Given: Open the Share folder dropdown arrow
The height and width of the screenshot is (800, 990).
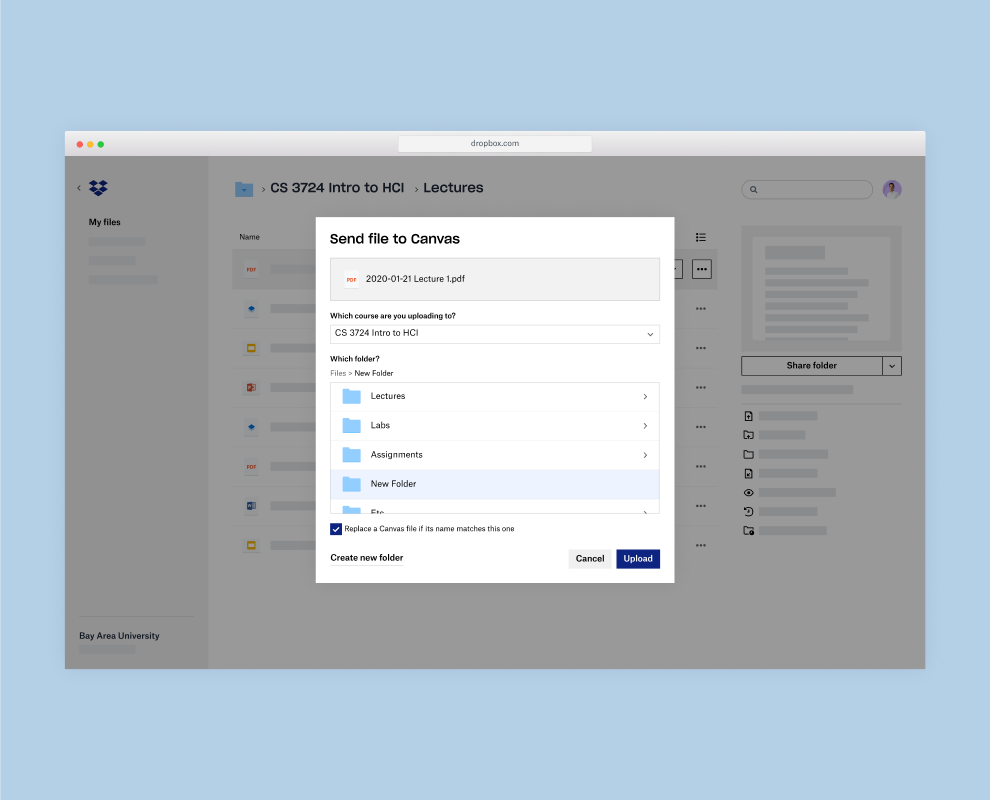Looking at the screenshot, I should tap(891, 366).
